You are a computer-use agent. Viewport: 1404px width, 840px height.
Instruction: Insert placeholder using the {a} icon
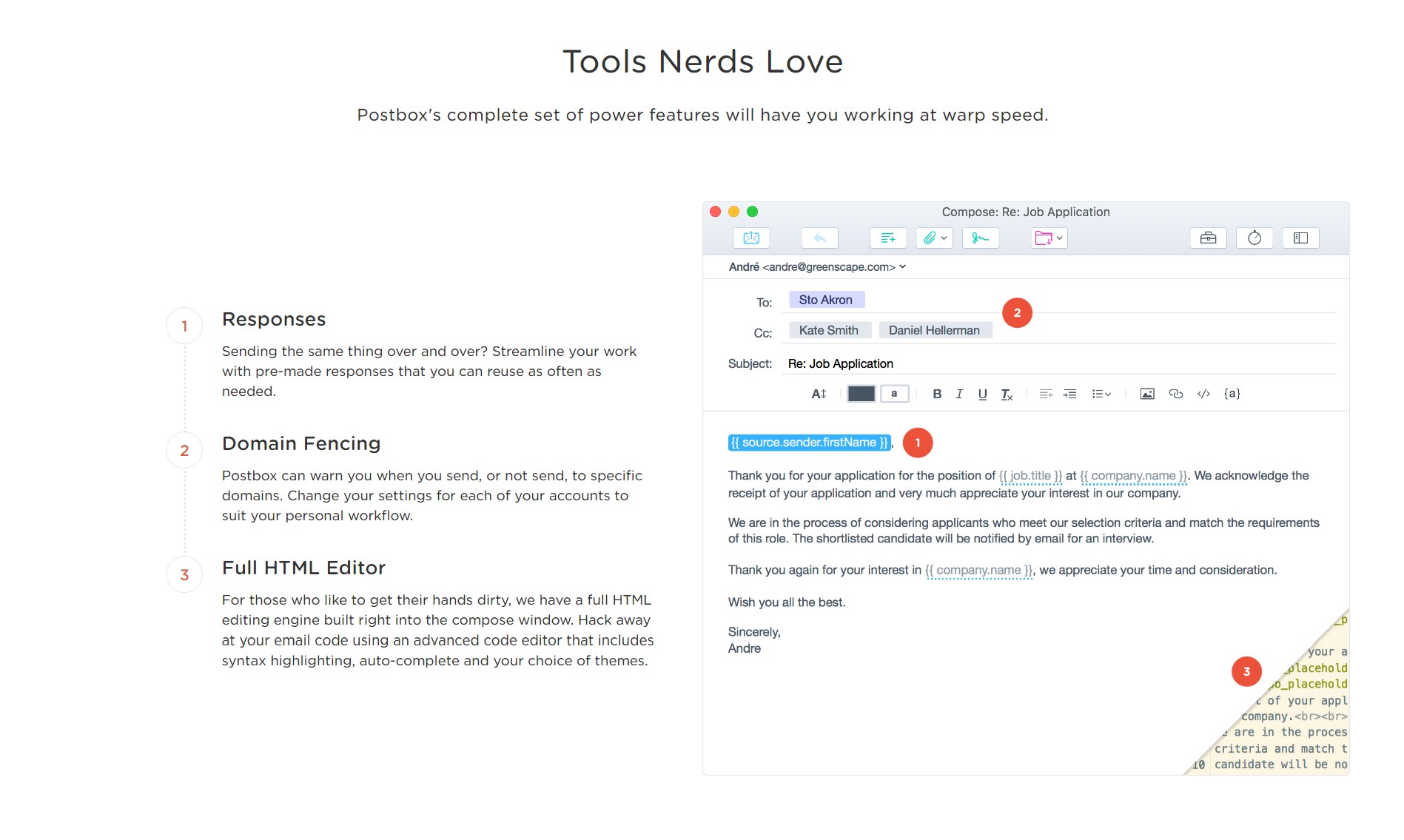pyautogui.click(x=1232, y=394)
